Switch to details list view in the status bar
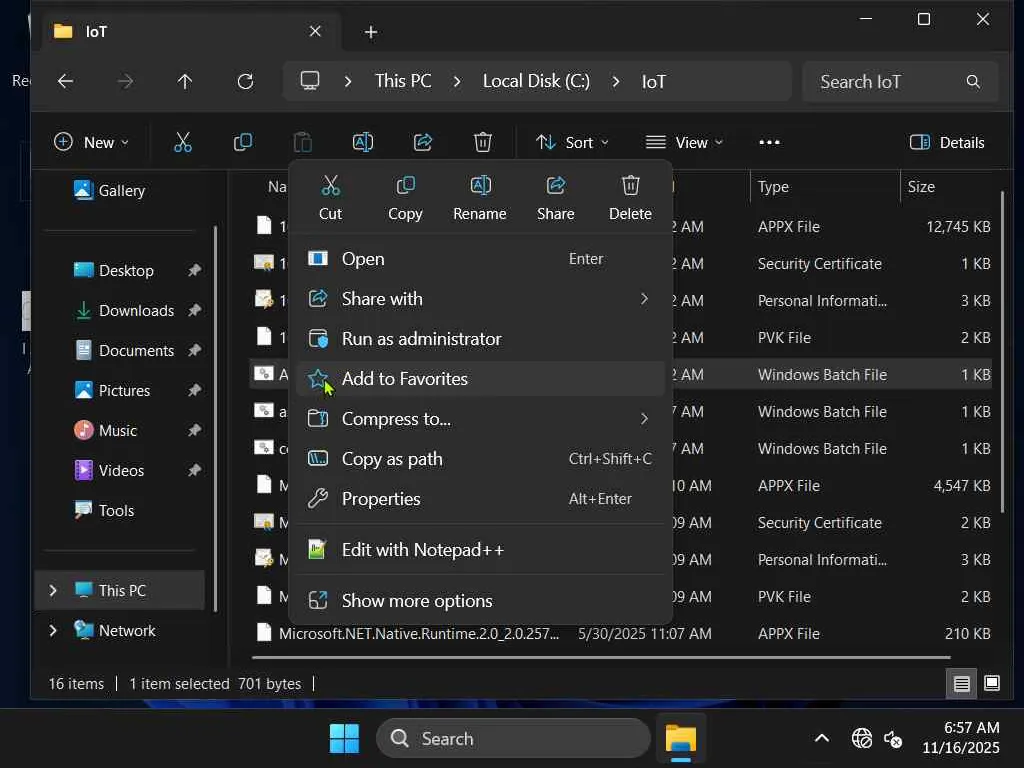Screen dimensions: 1024x768 (x=961, y=684)
